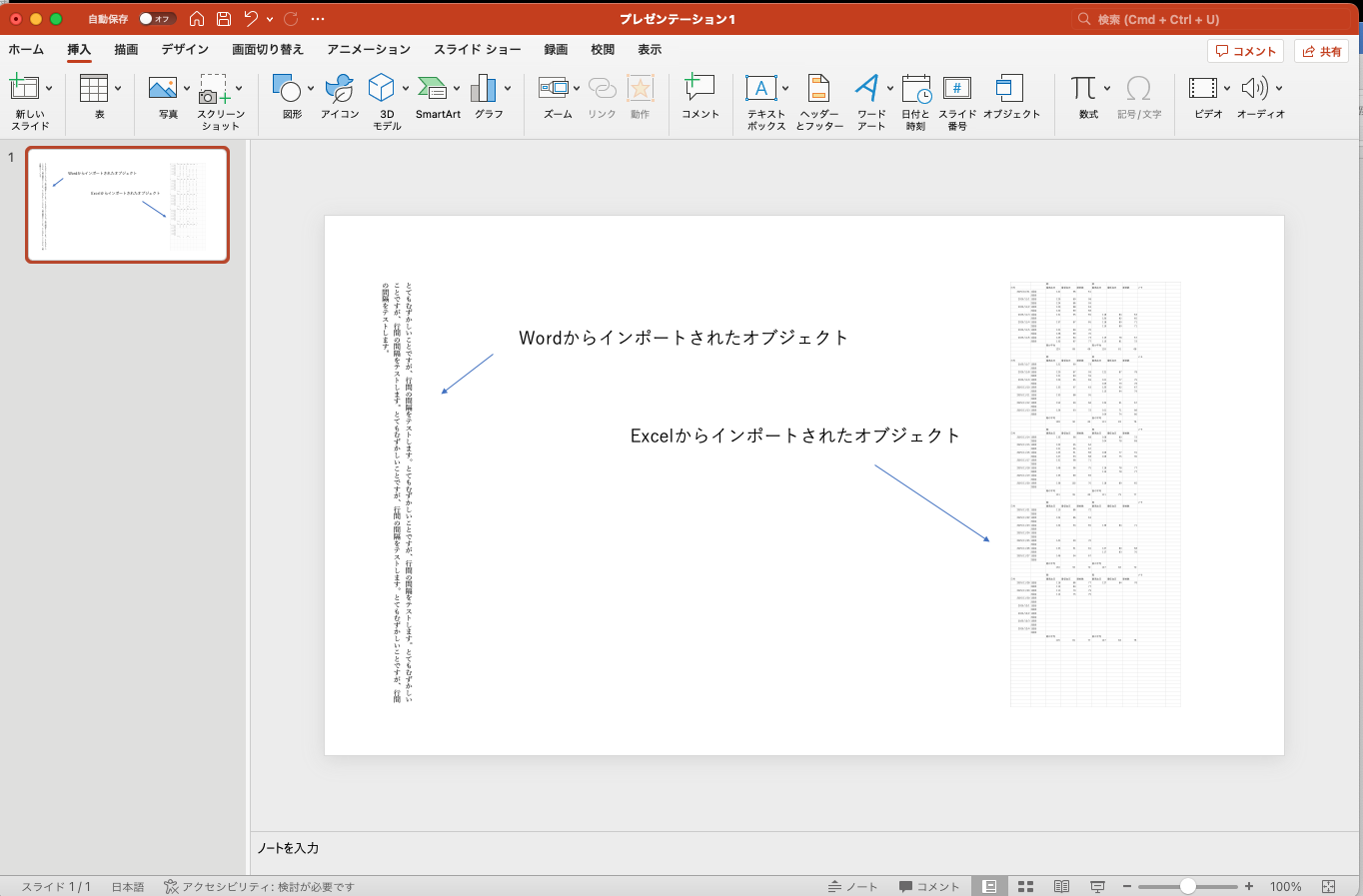This screenshot has width=1363, height=896.
Task: Select the 図形 shapes icon
Action: (287, 89)
